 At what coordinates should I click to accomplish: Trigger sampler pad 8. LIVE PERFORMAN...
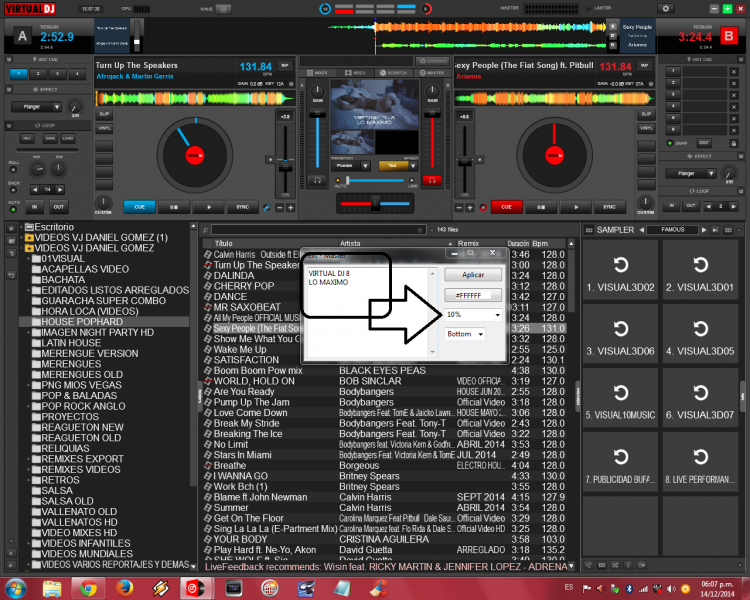click(700, 462)
